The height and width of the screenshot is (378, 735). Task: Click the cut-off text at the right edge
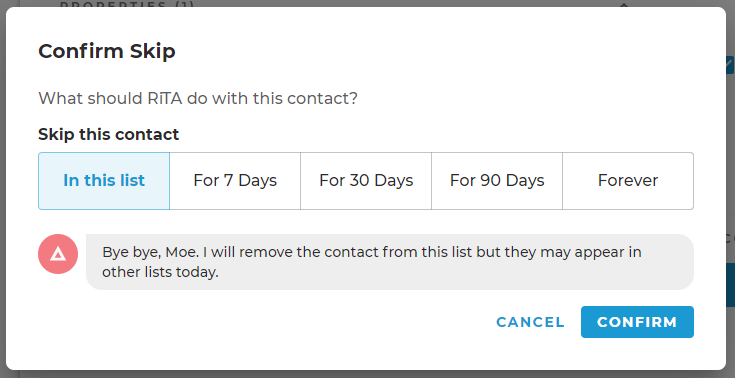[x=730, y=238]
